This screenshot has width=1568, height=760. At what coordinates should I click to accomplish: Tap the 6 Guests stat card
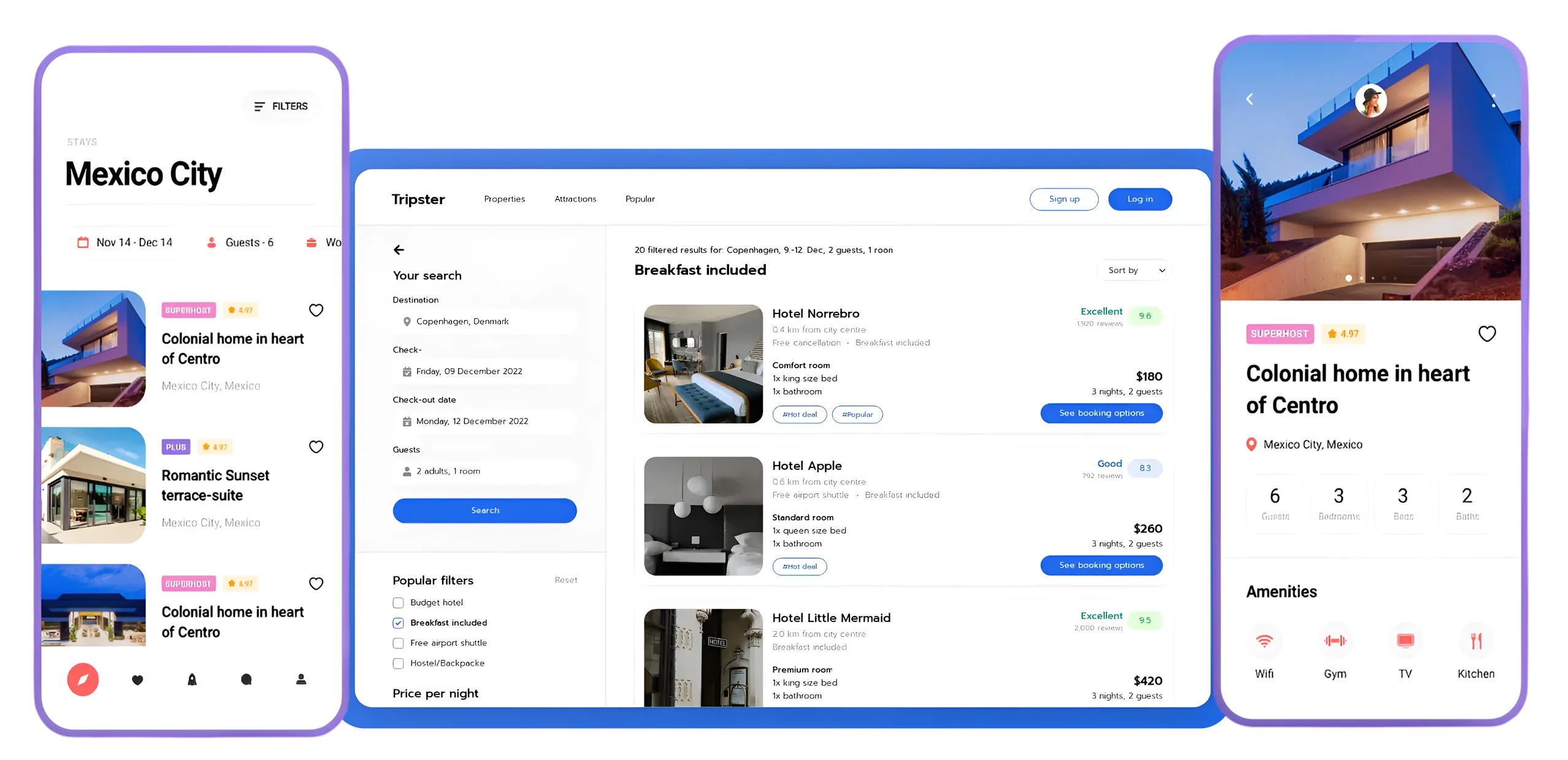coord(1275,504)
